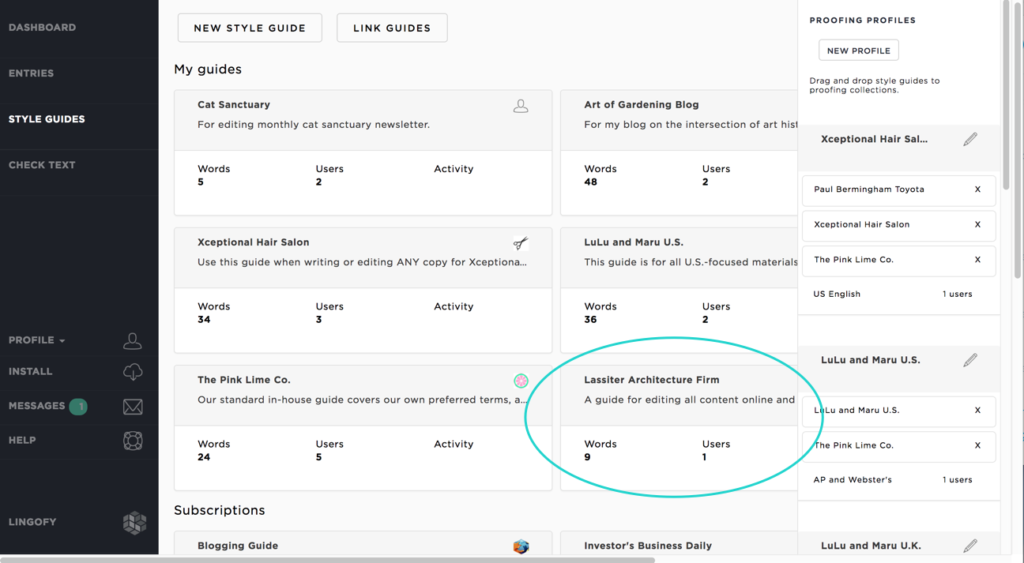Click scissors icon on Xceptional Hair Salon card
1024x563 pixels.
[520, 244]
